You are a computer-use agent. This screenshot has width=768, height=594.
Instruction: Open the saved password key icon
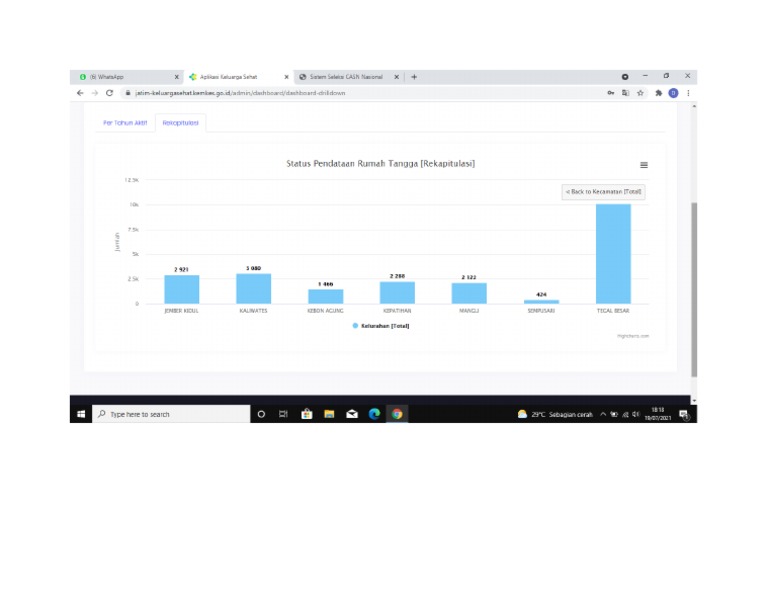(x=611, y=93)
